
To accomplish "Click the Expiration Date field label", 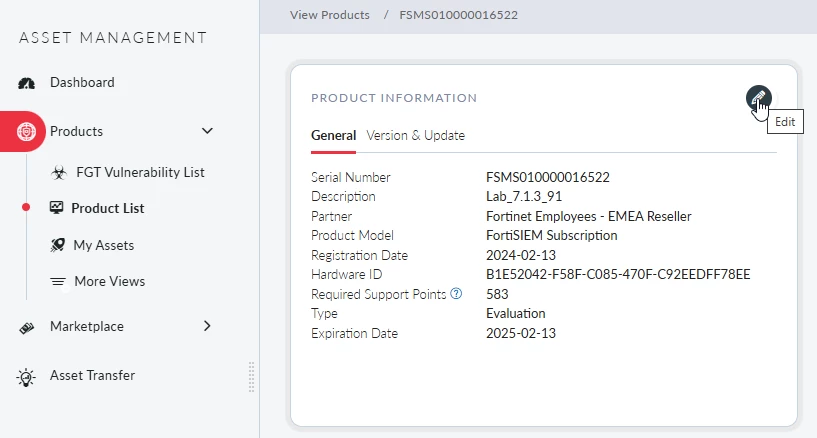I will pyautogui.click(x=354, y=333).
